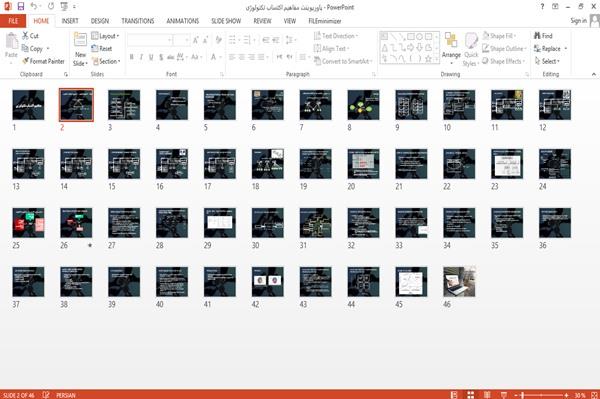Click zoom out minus button
Viewport: 600px width, 399px height.
point(516,395)
